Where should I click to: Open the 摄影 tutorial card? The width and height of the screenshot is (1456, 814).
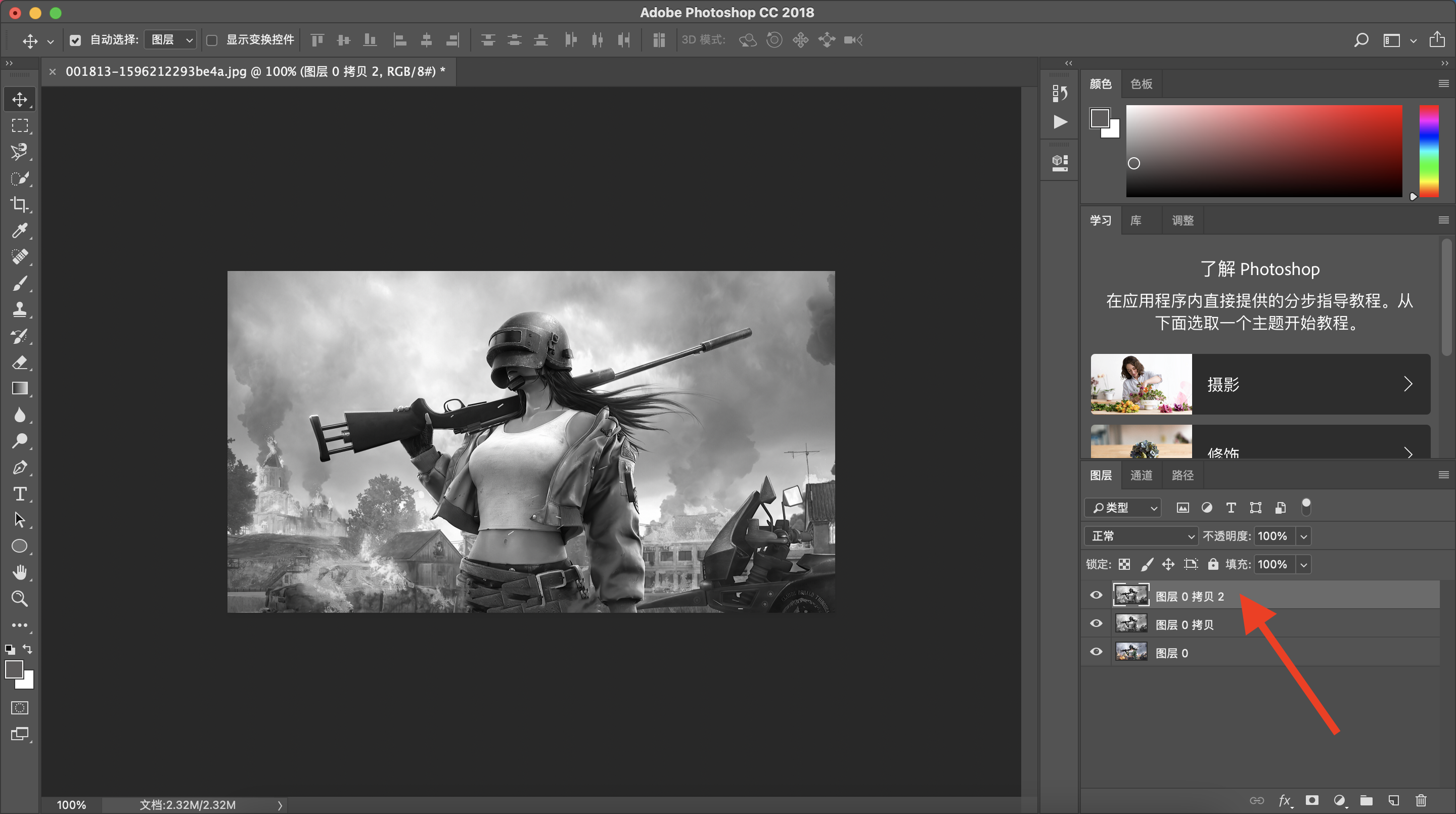pyautogui.click(x=1260, y=384)
